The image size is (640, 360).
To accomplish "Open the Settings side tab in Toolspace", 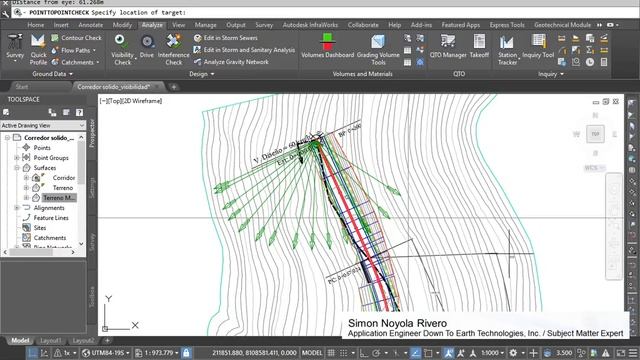I will pos(92,188).
